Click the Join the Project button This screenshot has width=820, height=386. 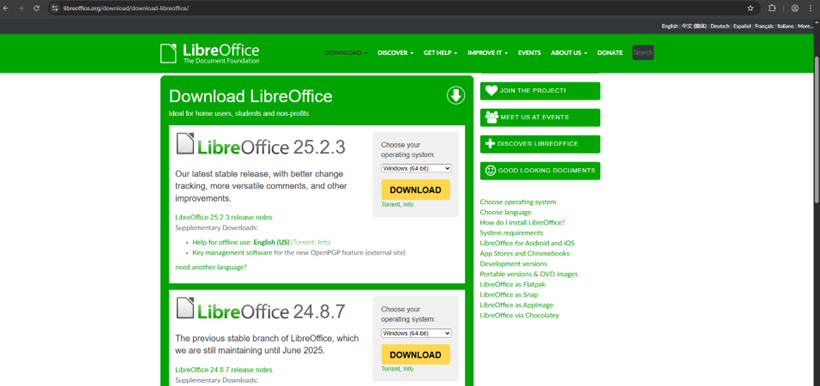(x=540, y=91)
